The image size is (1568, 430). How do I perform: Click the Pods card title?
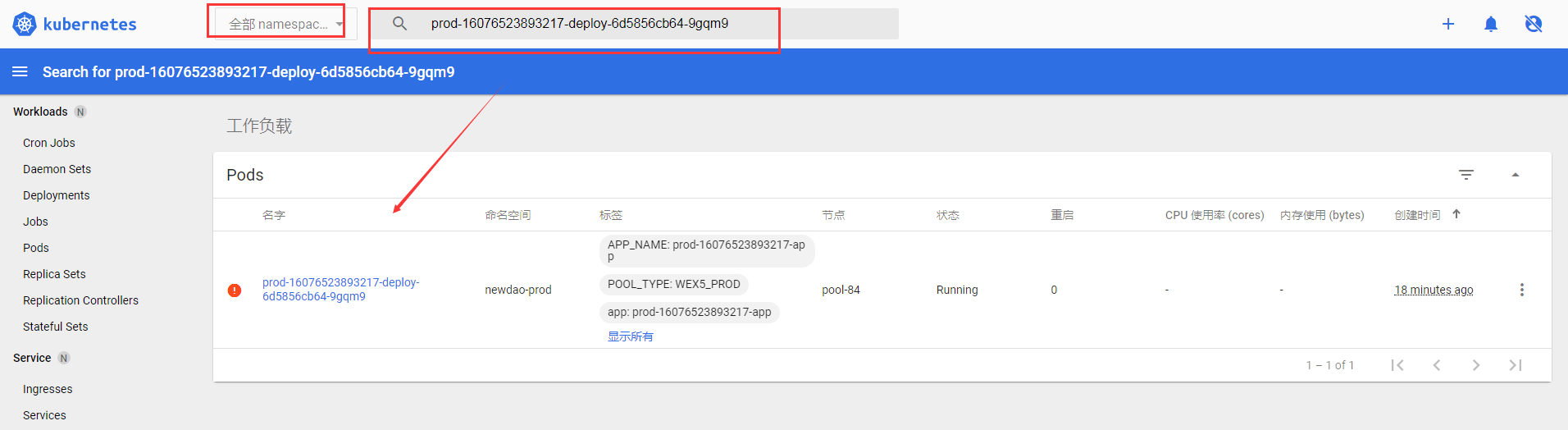coord(245,175)
